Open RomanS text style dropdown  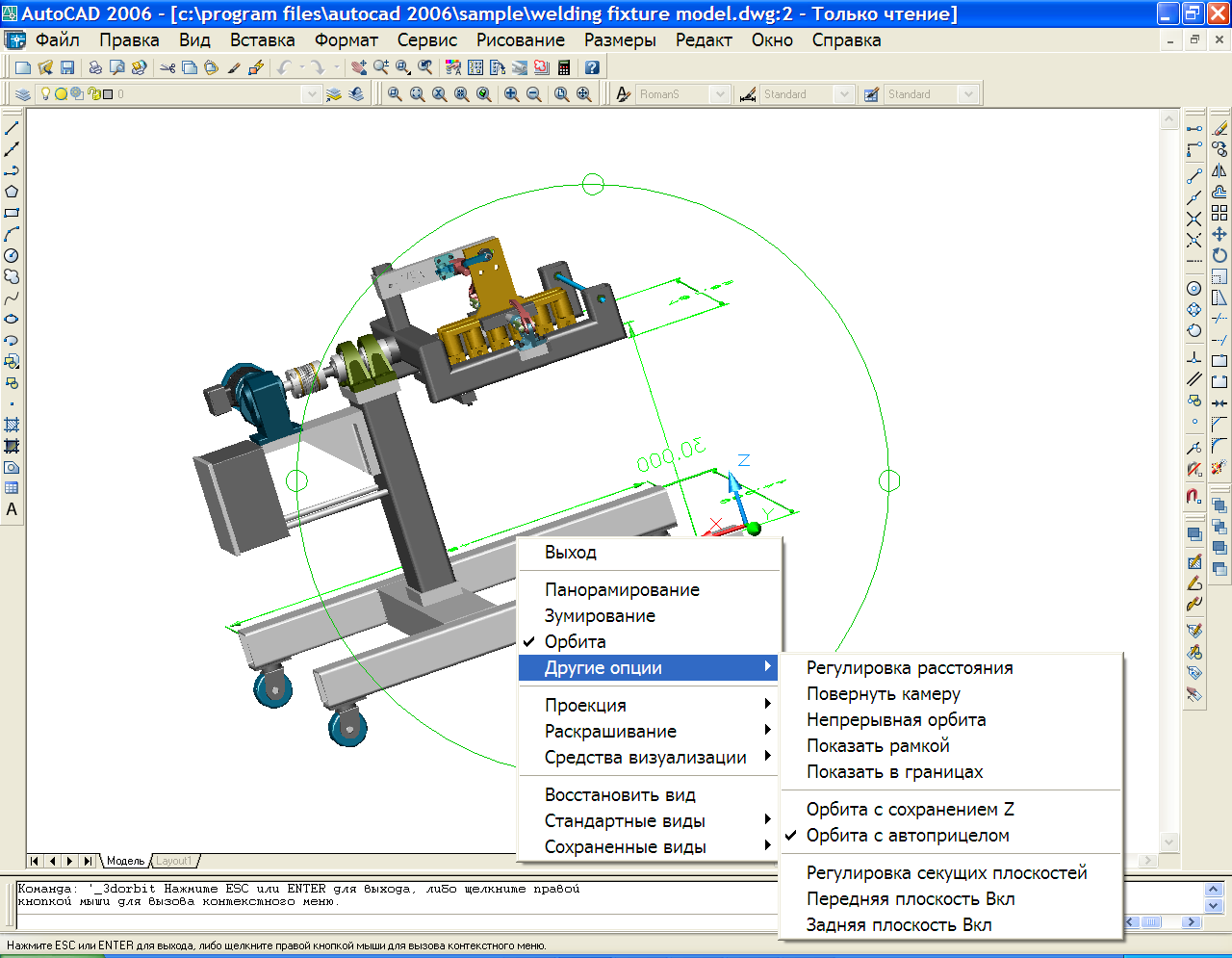point(719,94)
